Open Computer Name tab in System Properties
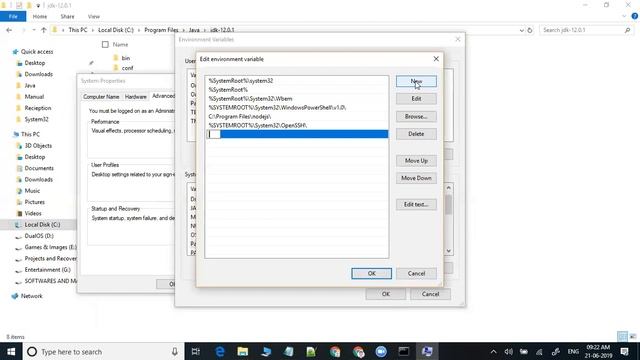 pos(101,97)
